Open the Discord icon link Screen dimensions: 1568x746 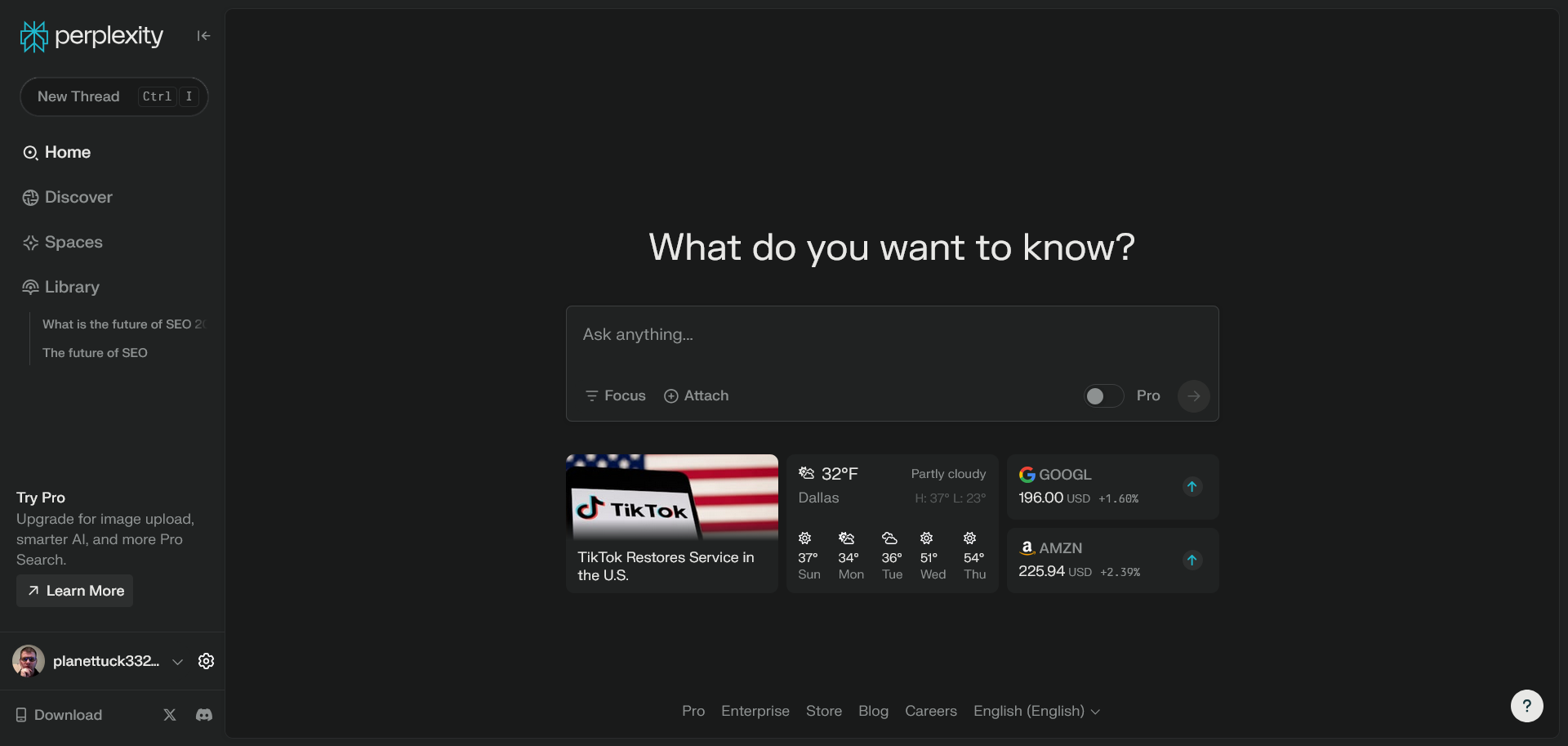204,715
